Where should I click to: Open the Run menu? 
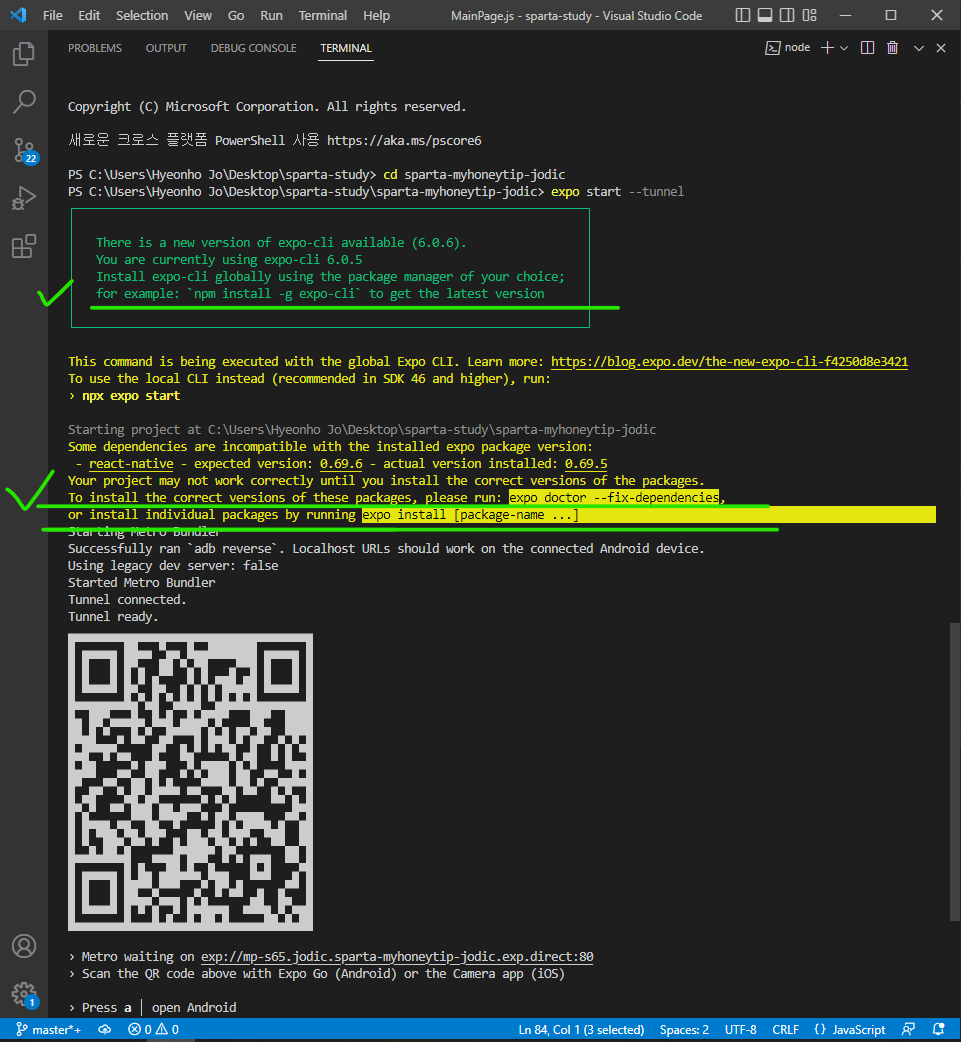[271, 15]
